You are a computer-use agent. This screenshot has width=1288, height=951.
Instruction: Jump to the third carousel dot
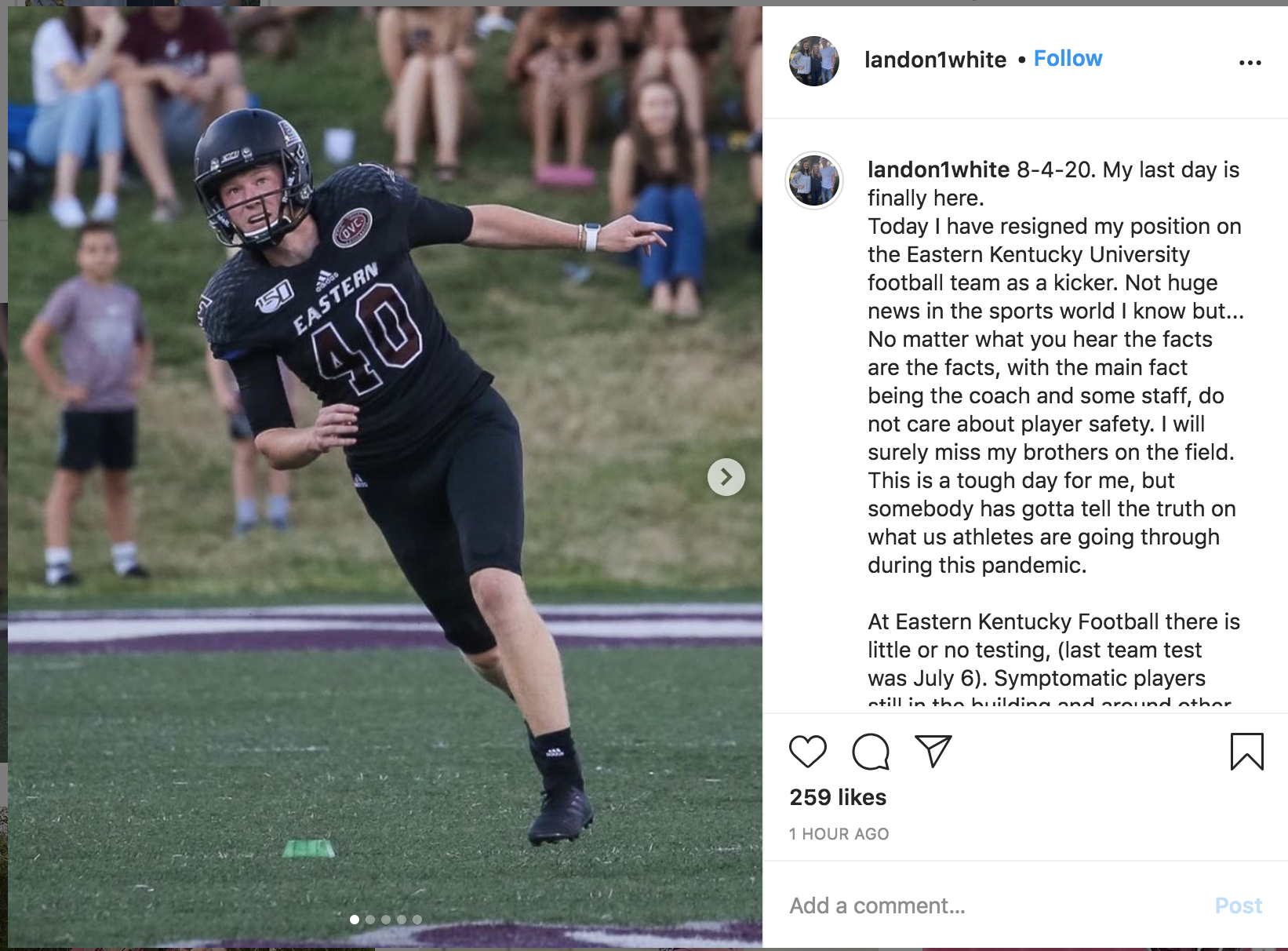[386, 920]
